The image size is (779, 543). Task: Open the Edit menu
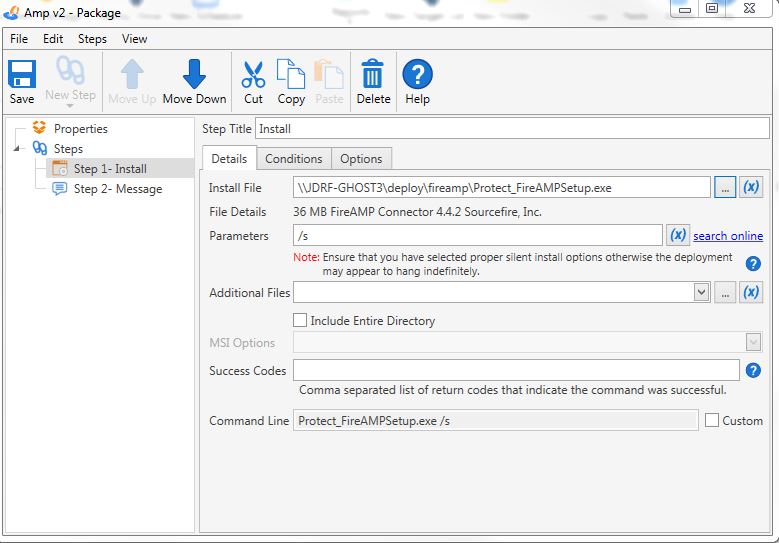pyautogui.click(x=53, y=39)
